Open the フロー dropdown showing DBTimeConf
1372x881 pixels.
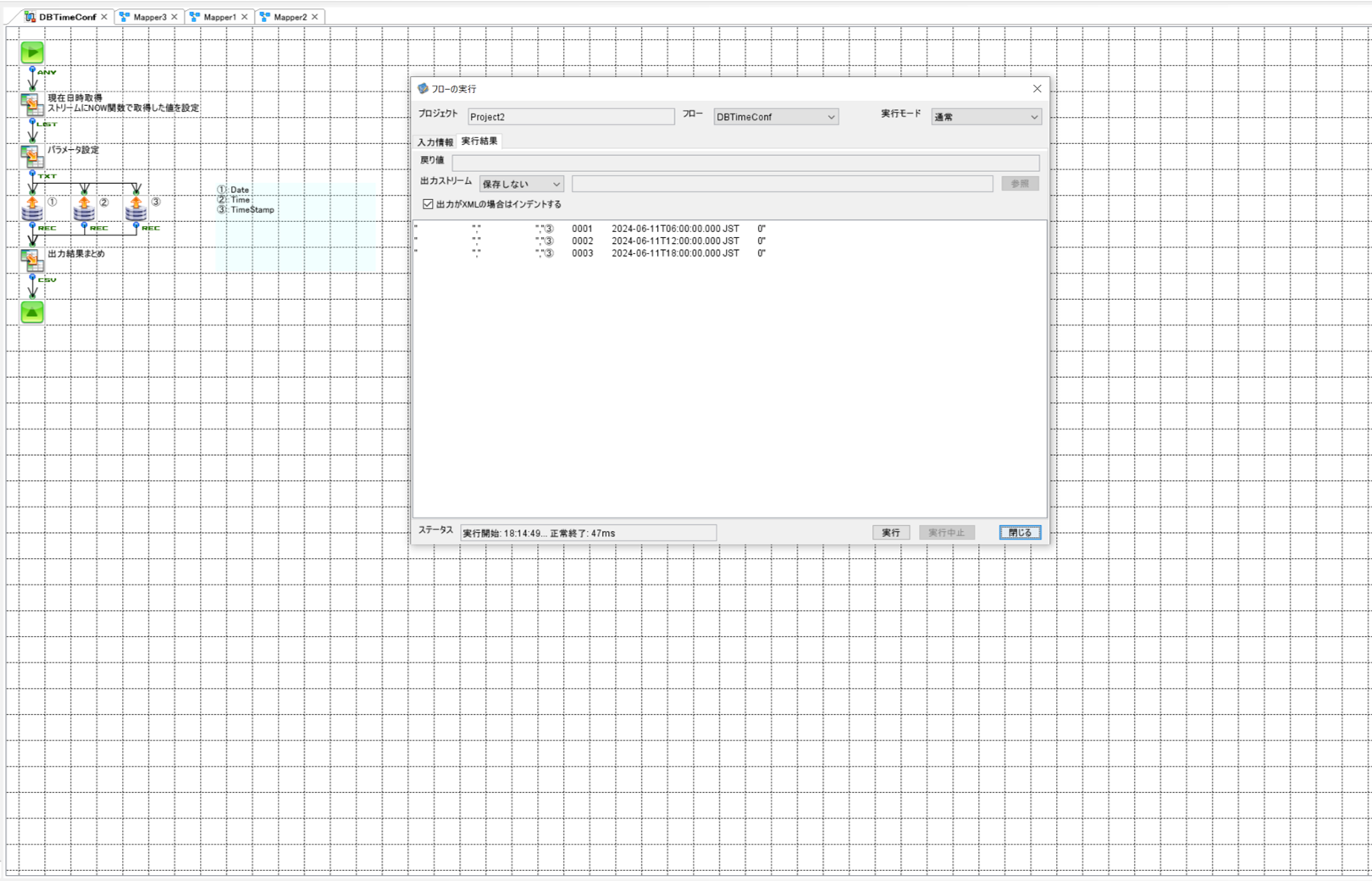coord(775,117)
